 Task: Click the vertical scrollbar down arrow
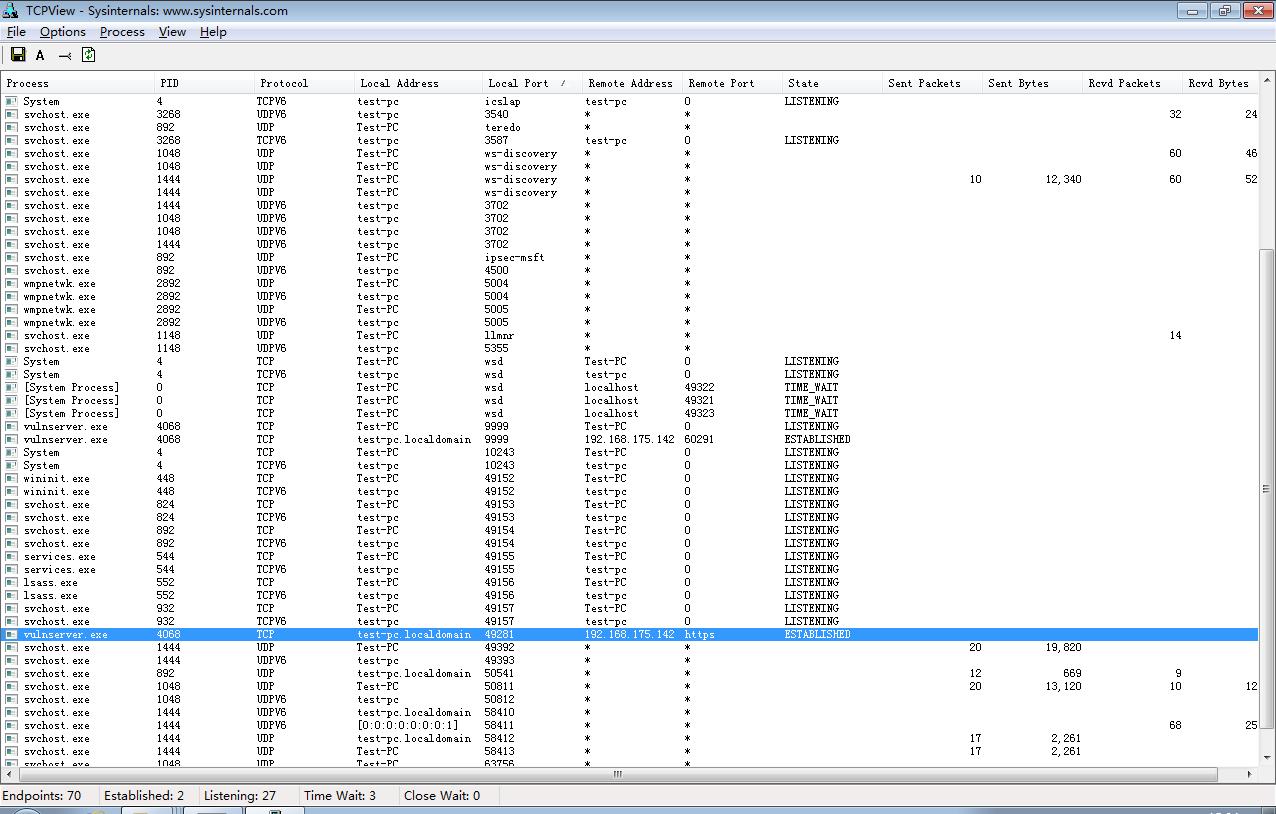(x=1267, y=759)
